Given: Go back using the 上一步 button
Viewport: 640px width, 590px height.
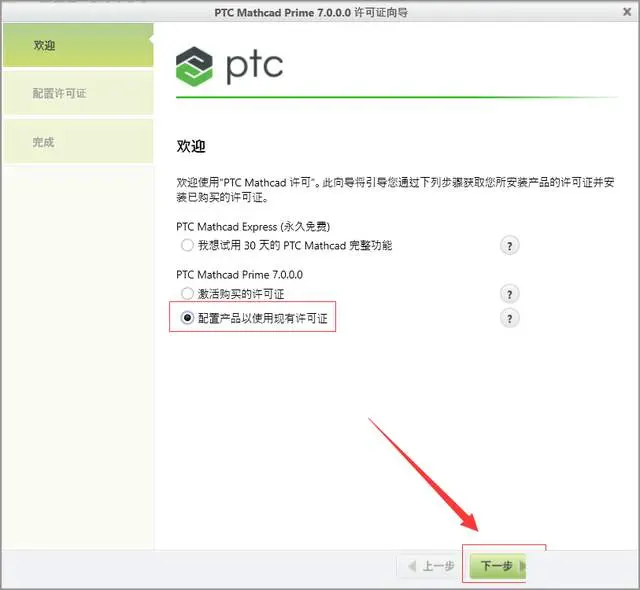Looking at the screenshot, I should pos(431,566).
